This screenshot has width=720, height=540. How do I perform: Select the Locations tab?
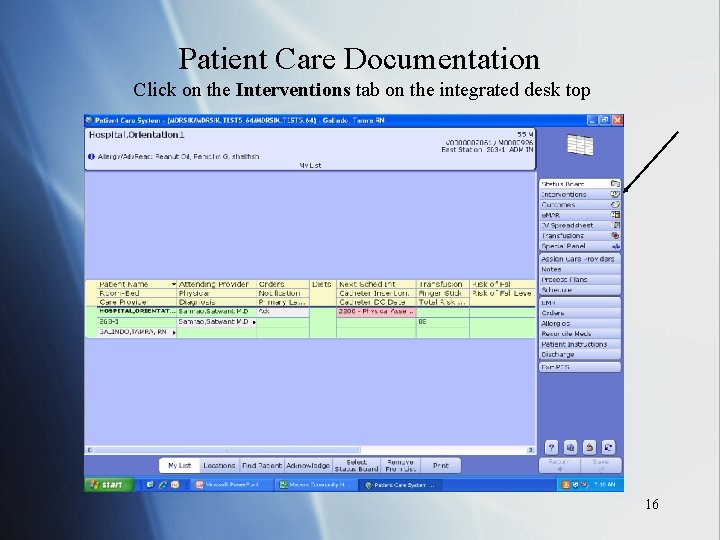click(219, 466)
